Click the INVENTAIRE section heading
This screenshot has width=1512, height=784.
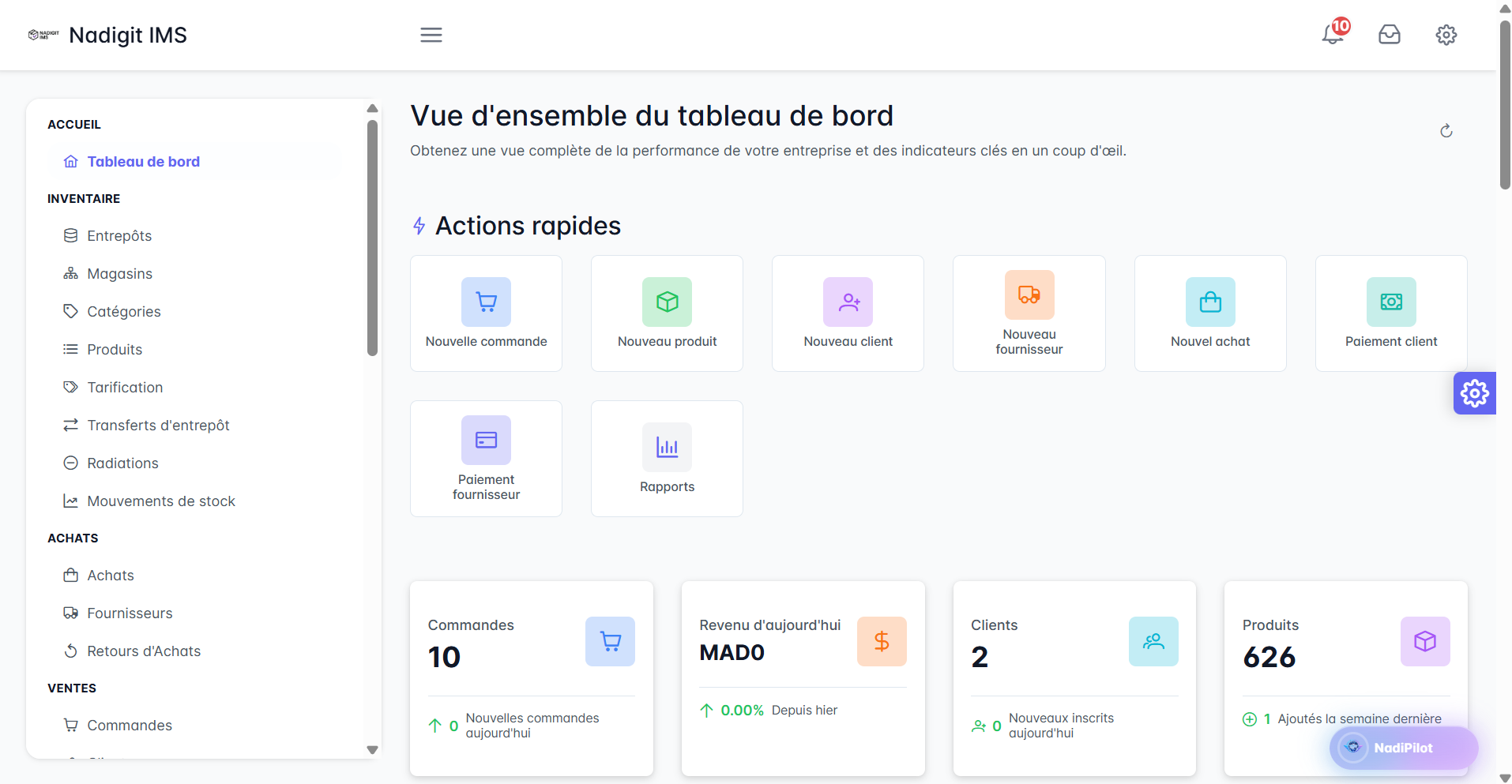(x=84, y=199)
